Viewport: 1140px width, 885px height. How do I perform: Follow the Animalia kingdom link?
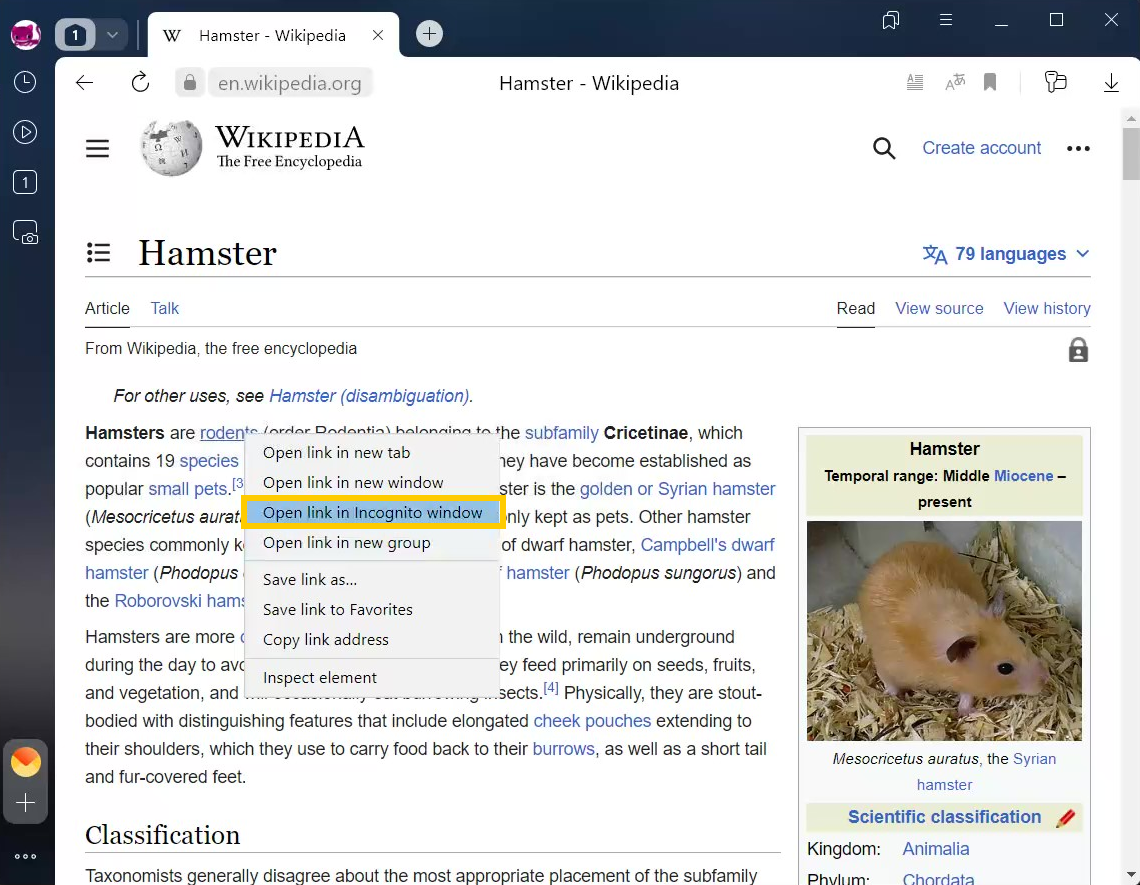point(935,849)
